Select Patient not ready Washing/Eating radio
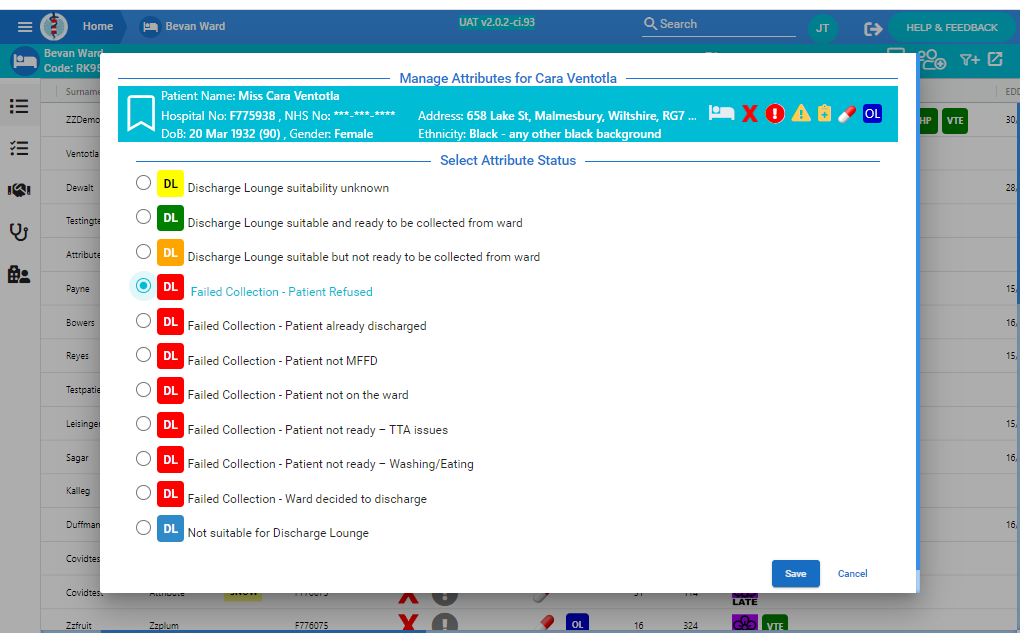Image resolution: width=1020 pixels, height=633 pixels. [143, 459]
